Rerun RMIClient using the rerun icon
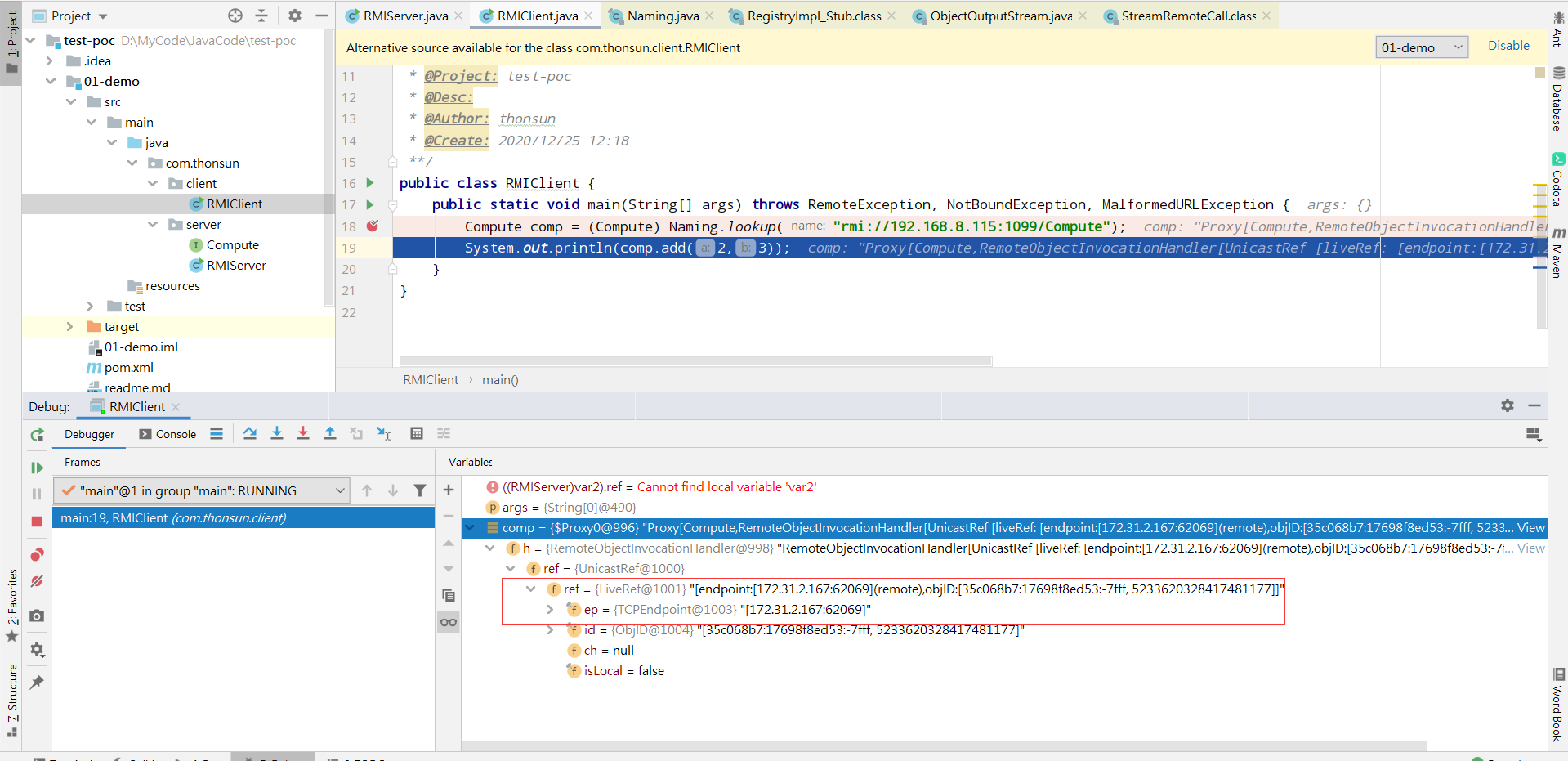Viewport: 1568px width, 761px height. (37, 435)
